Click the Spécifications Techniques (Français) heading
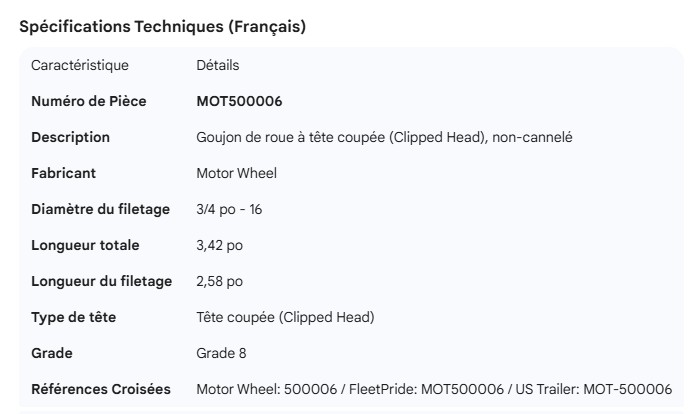Viewport: 689px width, 414px height. pyautogui.click(x=162, y=27)
